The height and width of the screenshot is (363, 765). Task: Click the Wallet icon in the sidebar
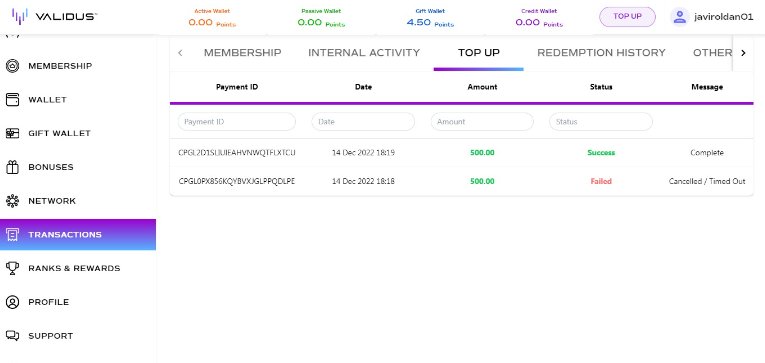(x=12, y=100)
